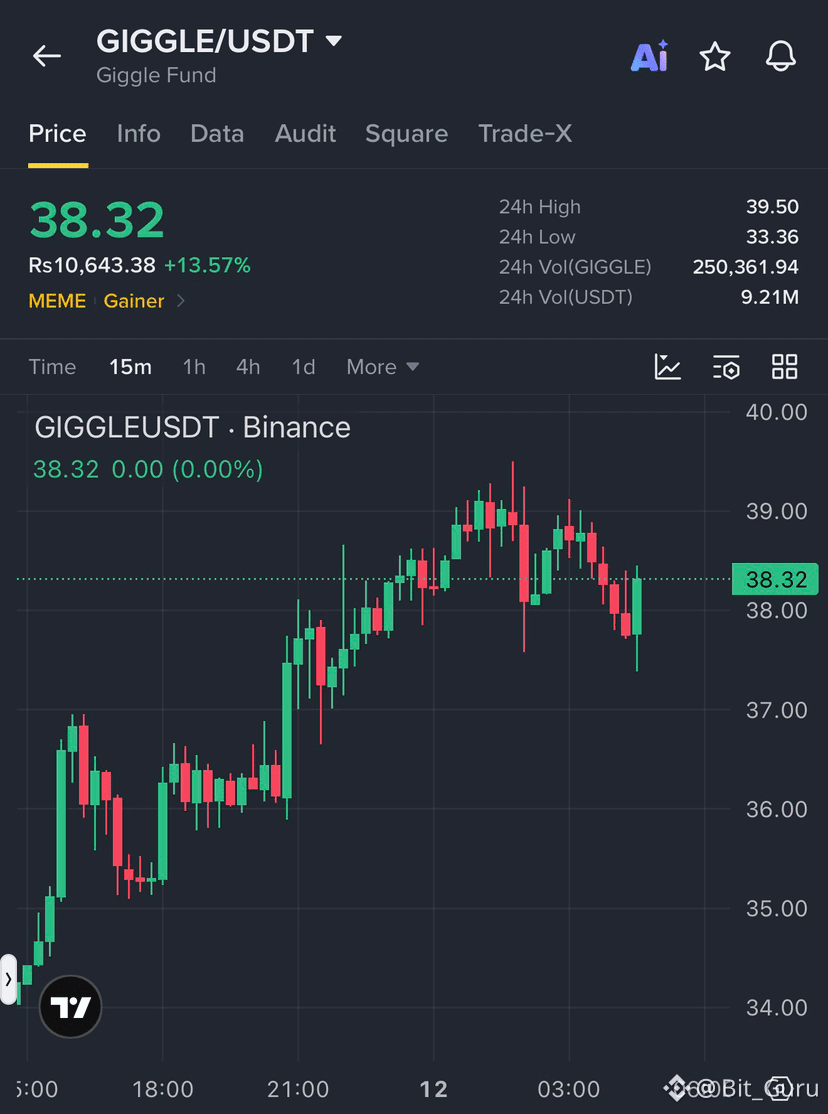Tap the GIGGLEUSDT · Binance chart title

[193, 428]
